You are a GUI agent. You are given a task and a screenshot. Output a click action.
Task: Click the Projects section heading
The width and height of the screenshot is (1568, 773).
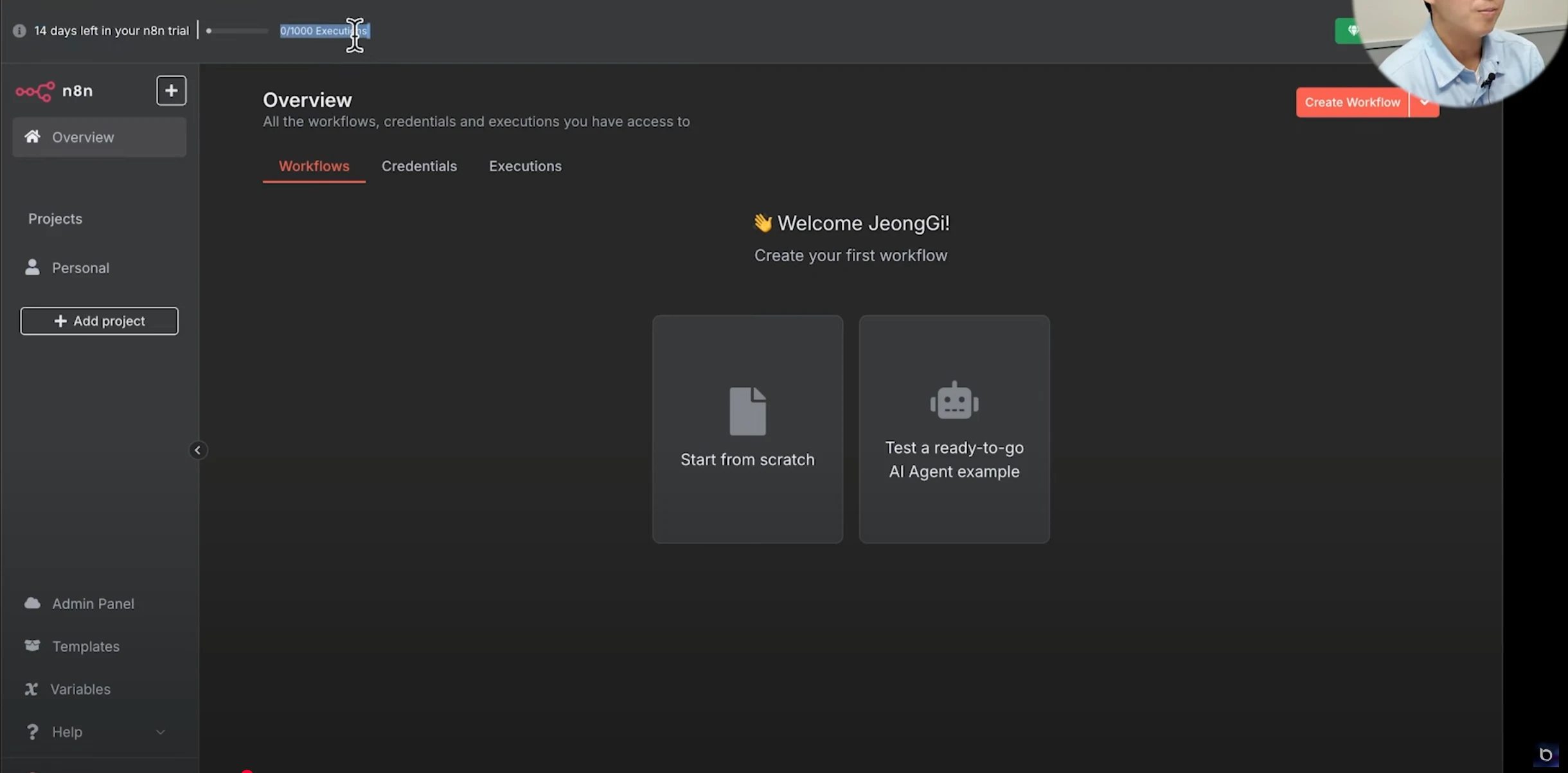[55, 218]
